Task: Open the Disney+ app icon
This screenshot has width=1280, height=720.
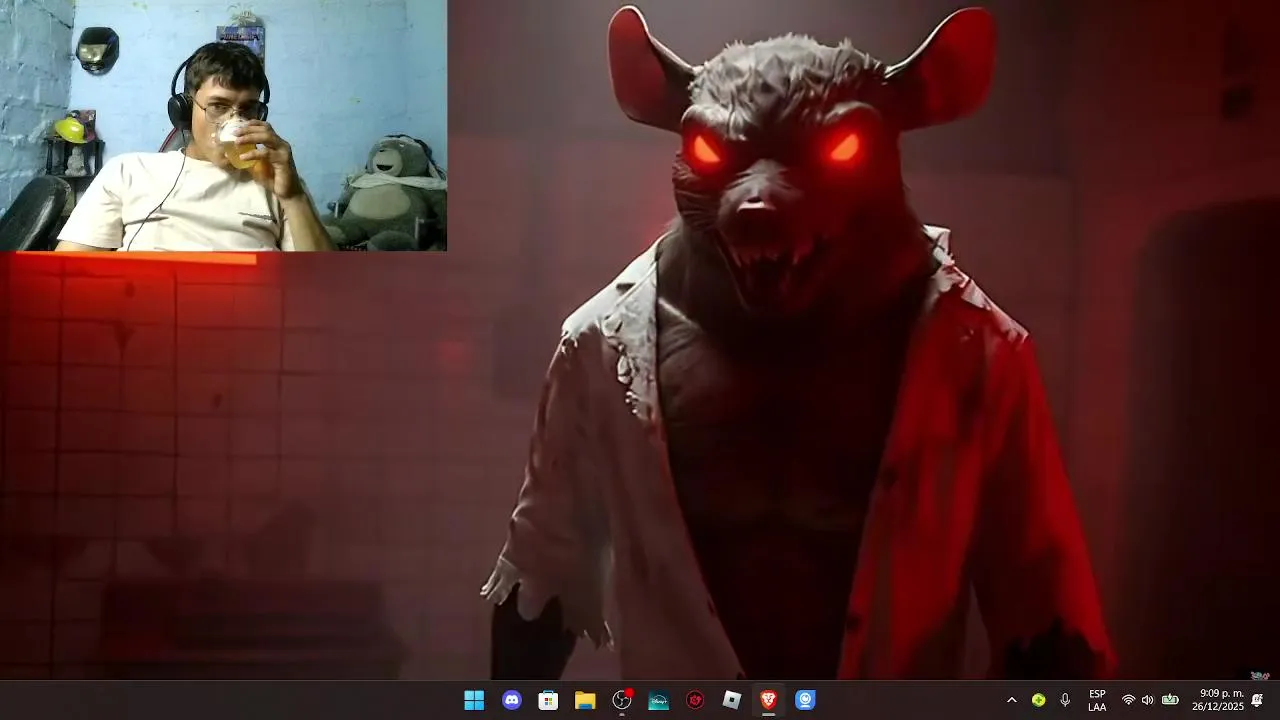Action: tap(658, 700)
